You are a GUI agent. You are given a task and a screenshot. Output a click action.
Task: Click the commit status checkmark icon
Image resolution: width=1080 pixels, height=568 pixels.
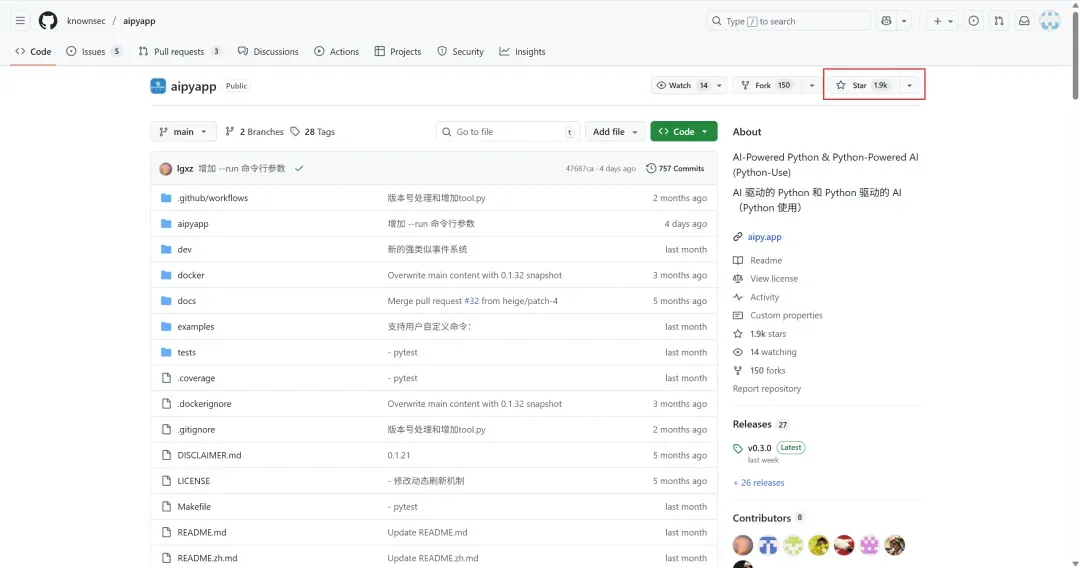point(299,169)
